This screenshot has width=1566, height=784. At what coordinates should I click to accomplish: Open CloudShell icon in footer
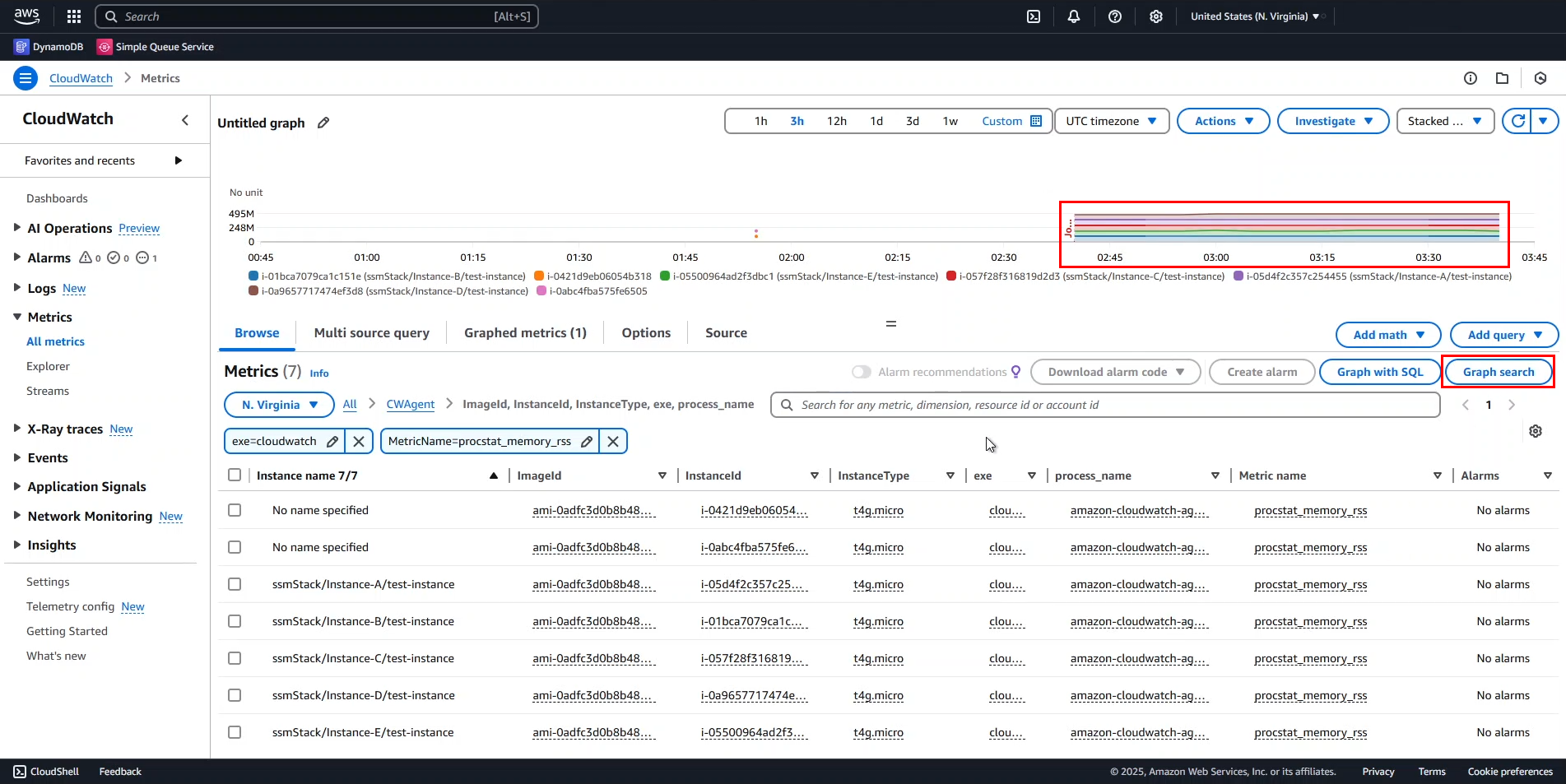click(20, 772)
